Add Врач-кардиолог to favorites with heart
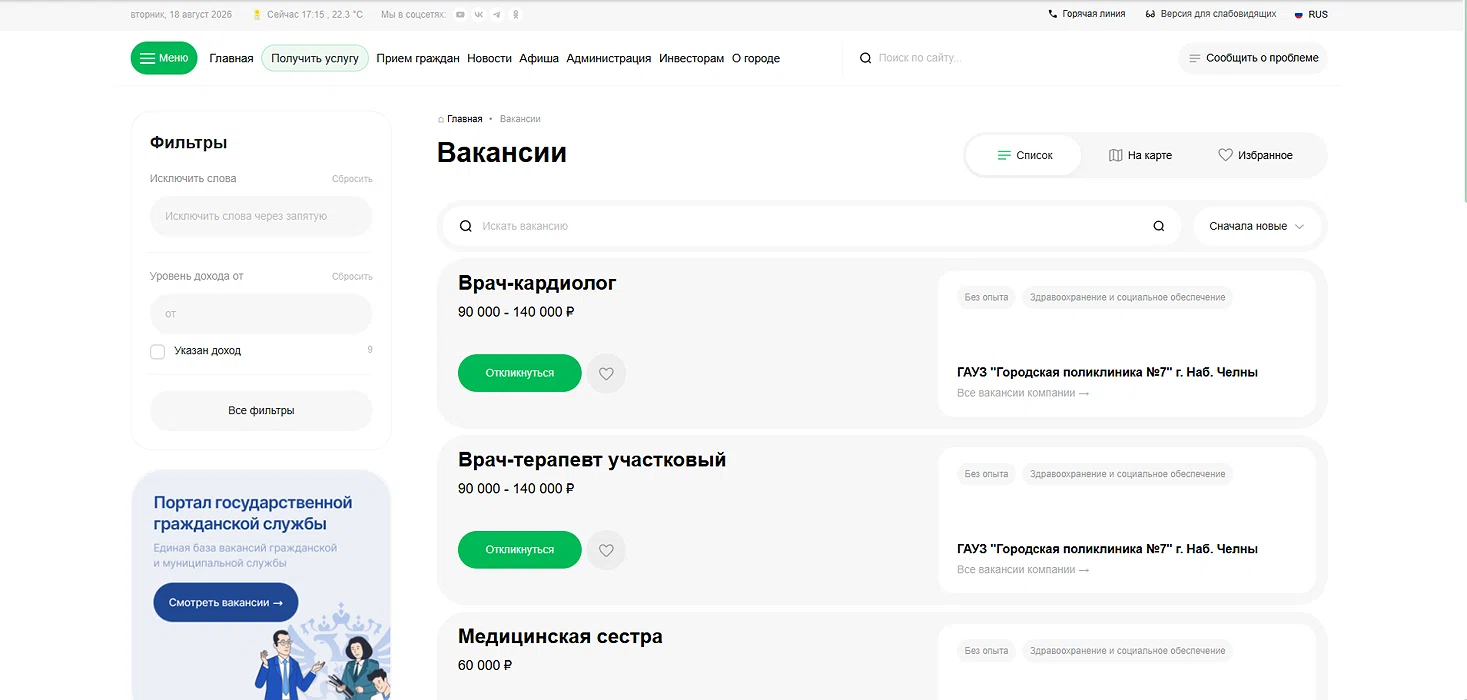The width and height of the screenshot is (1467, 700). (606, 373)
